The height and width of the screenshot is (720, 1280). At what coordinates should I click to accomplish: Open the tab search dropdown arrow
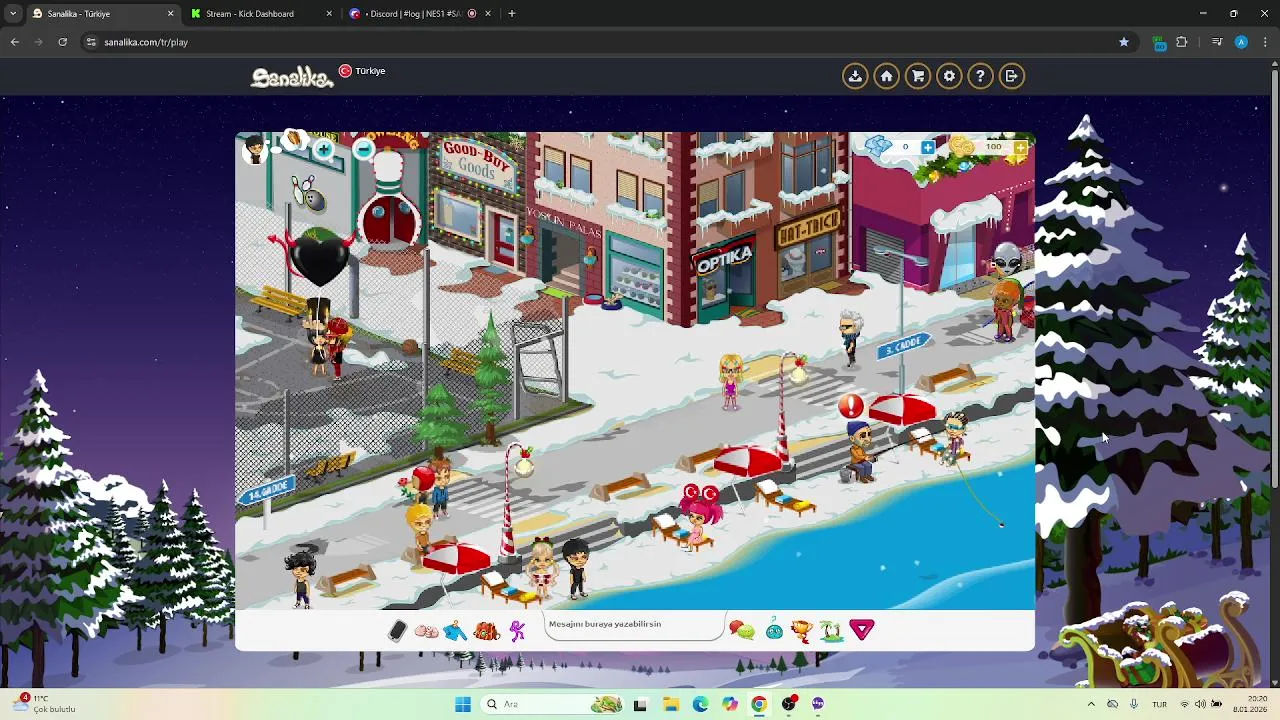tap(12, 14)
